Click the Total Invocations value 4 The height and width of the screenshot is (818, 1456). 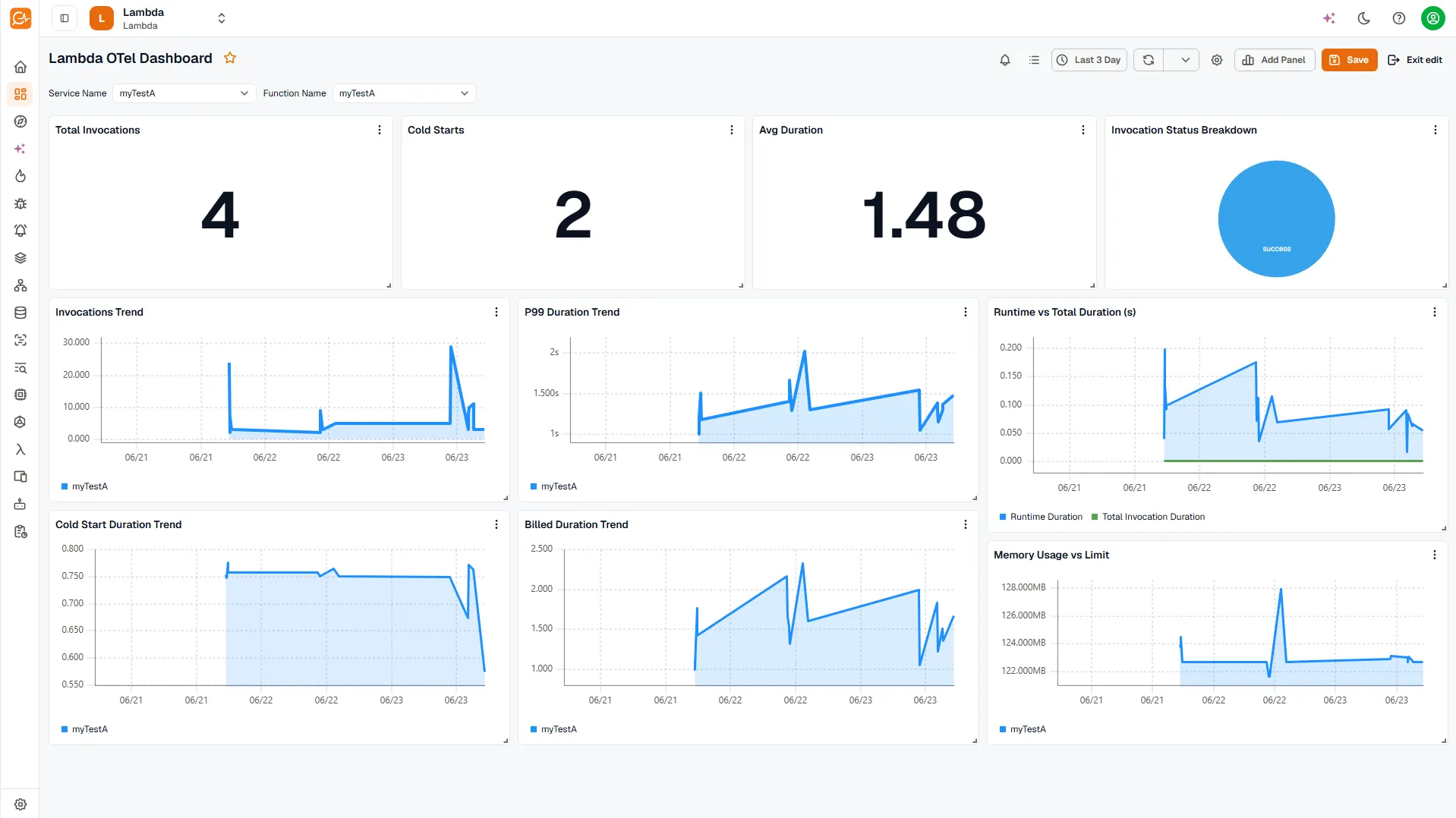pyautogui.click(x=220, y=215)
